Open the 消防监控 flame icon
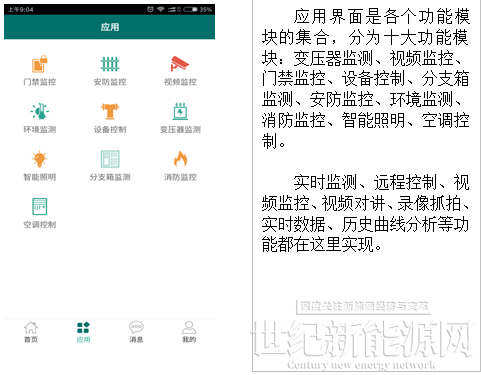481x375 pixels. 180,159
